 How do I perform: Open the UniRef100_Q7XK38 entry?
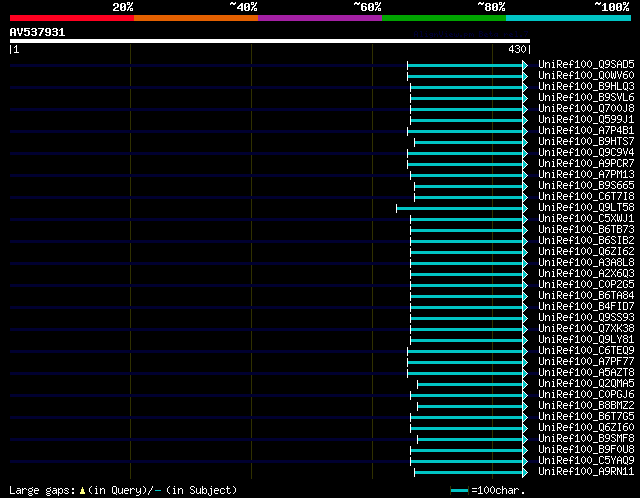click(x=586, y=329)
